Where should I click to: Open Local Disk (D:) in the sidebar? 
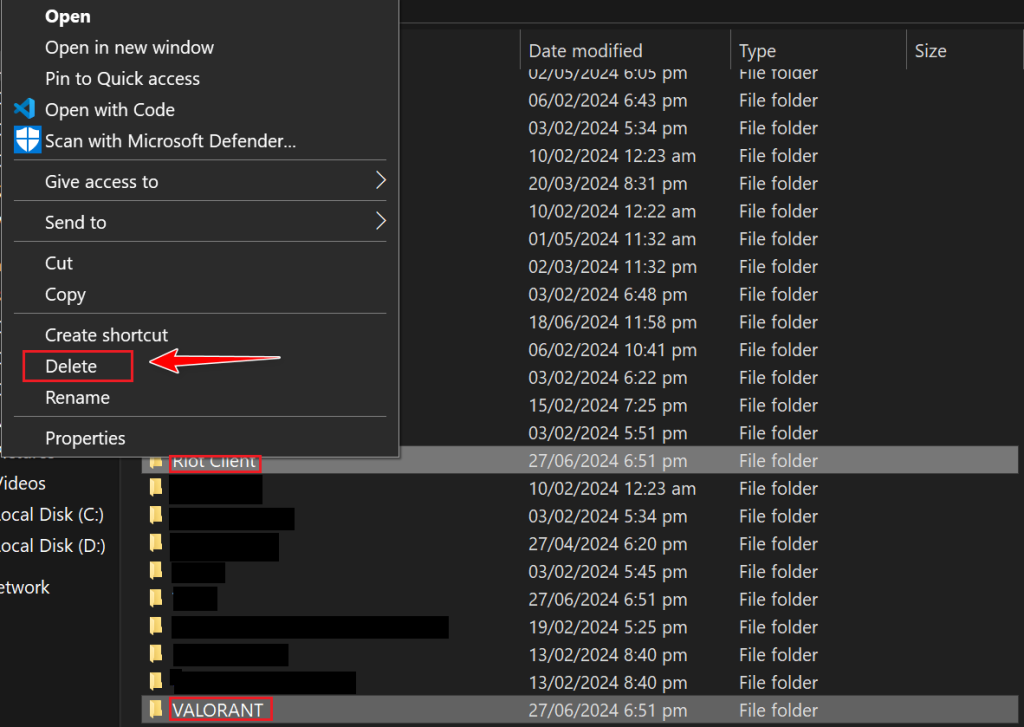tap(52, 546)
